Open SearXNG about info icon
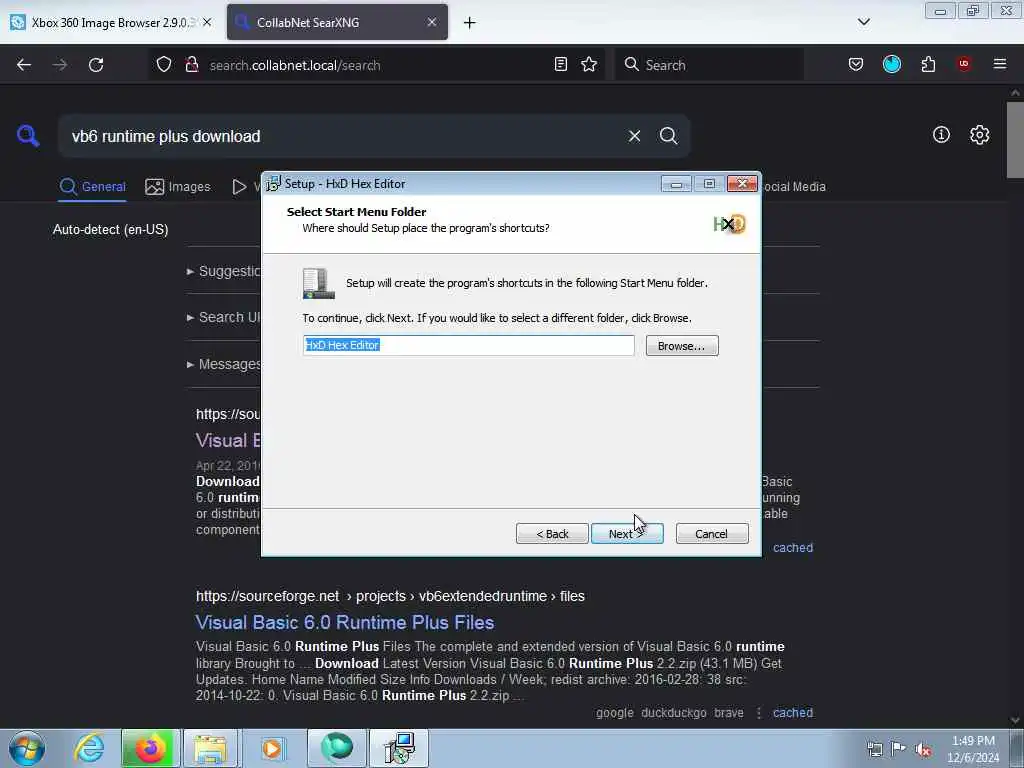The image size is (1024, 768). (941, 135)
